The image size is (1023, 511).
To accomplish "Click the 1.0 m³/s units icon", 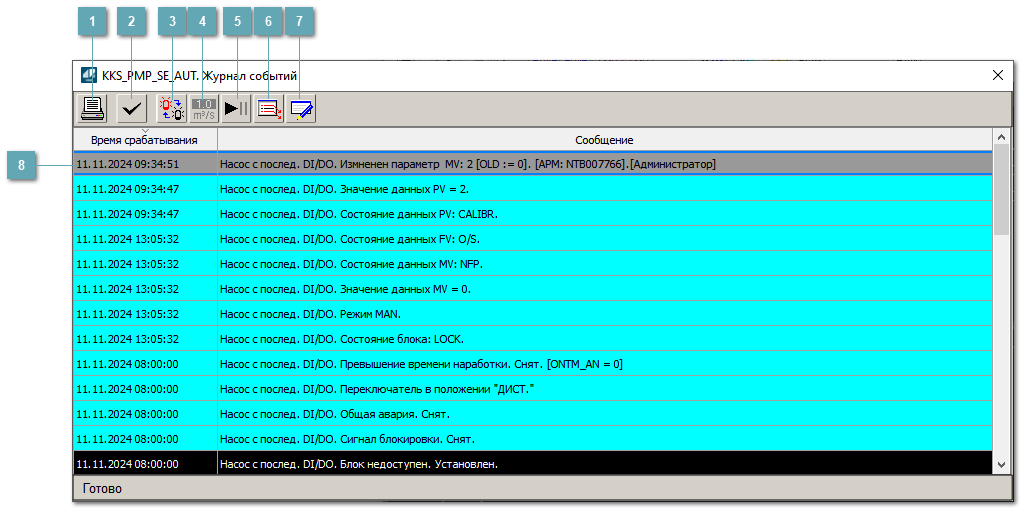I will [x=204, y=108].
